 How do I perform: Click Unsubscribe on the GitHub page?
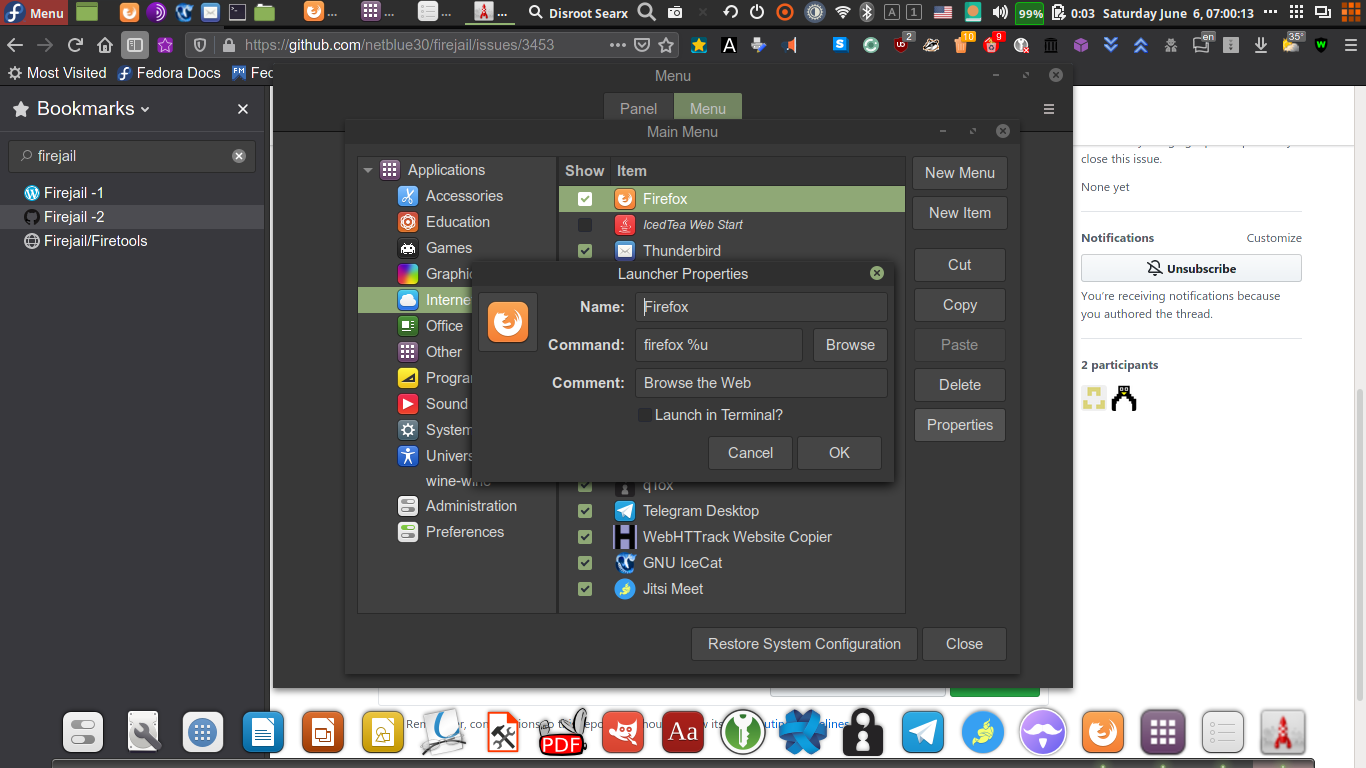coord(1191,268)
